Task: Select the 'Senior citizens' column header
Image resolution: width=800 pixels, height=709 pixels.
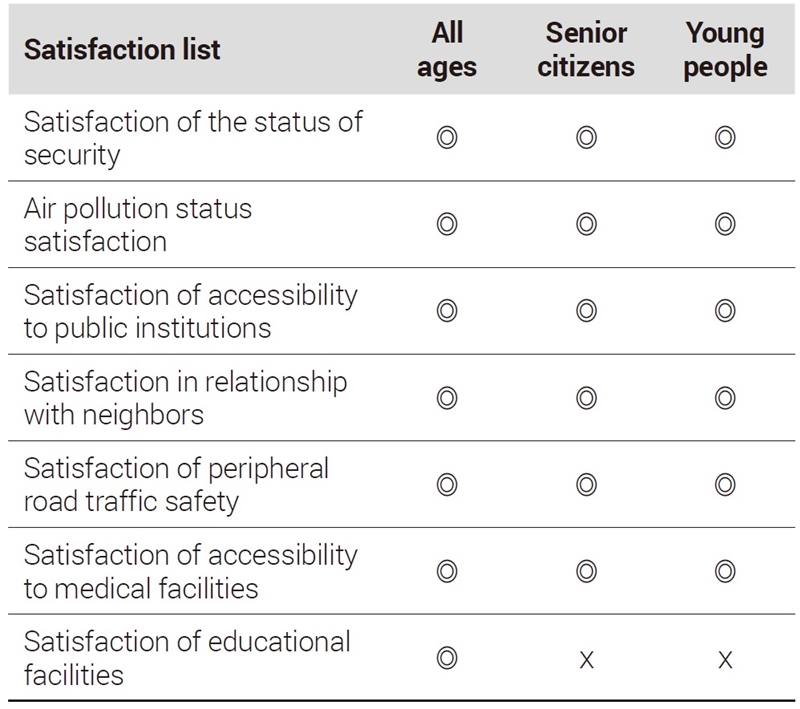Action: click(x=586, y=50)
